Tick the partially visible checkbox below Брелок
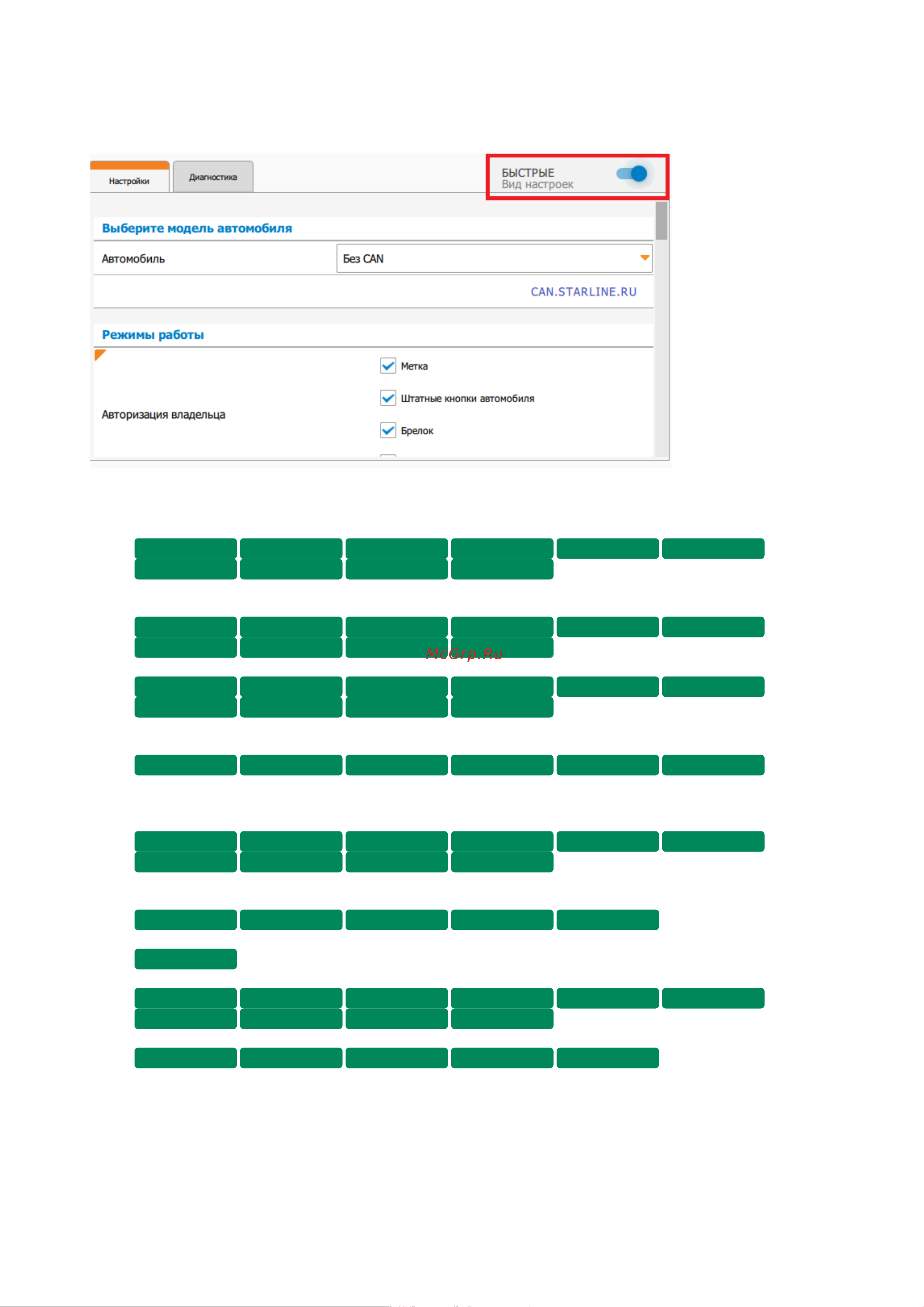 (388, 457)
